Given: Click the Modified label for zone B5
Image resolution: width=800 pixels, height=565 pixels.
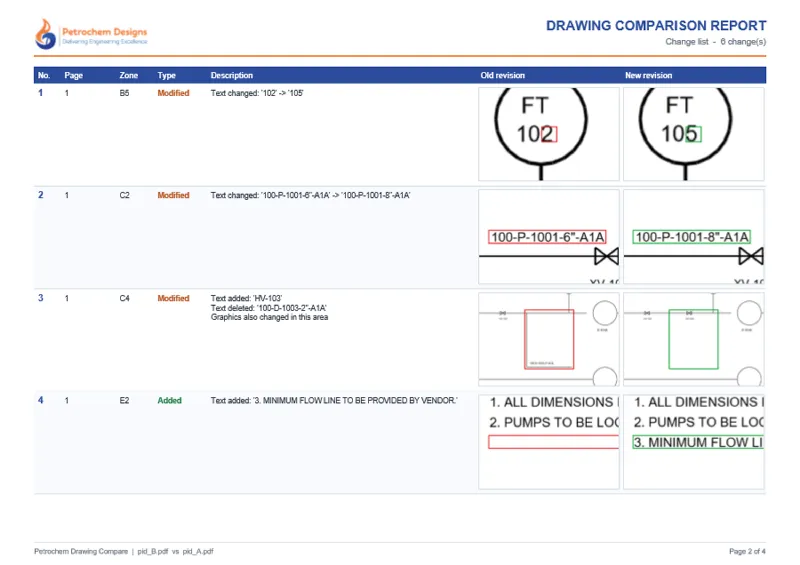Looking at the screenshot, I should 173,93.
